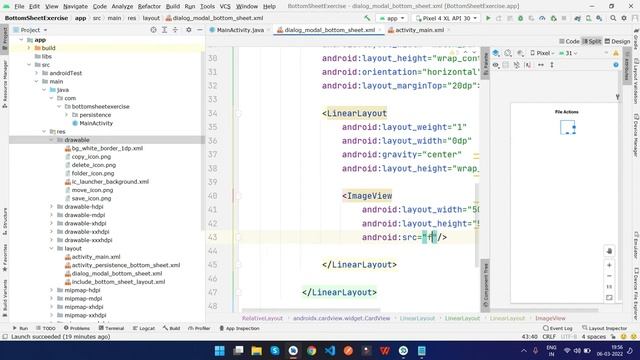
Task: Open the Refactor menu
Action: pos(149,7)
